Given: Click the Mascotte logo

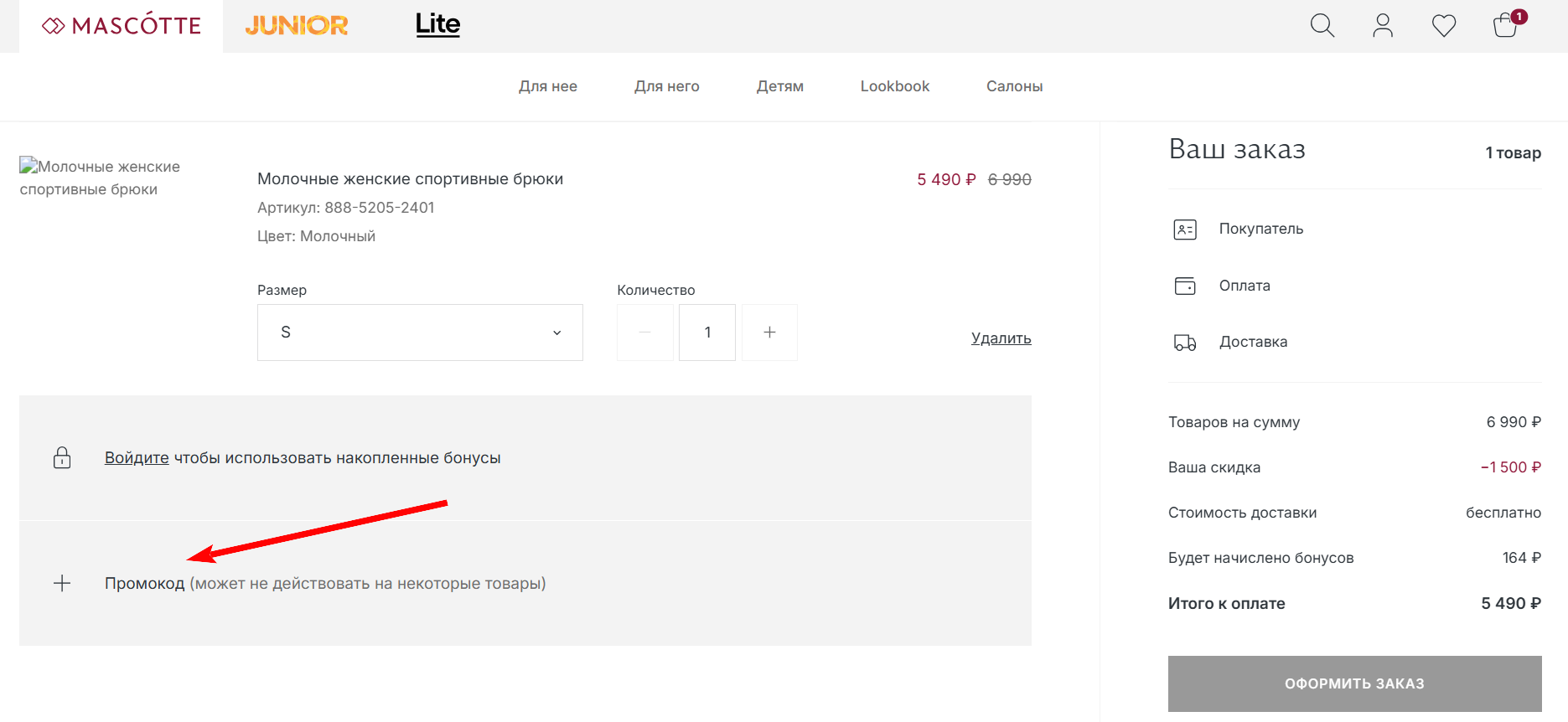Looking at the screenshot, I should tap(122, 26).
